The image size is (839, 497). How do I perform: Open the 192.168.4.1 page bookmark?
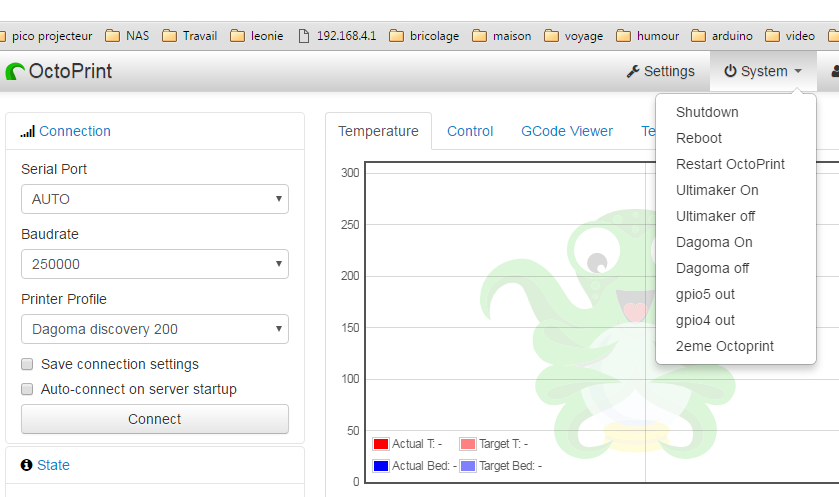click(x=337, y=36)
